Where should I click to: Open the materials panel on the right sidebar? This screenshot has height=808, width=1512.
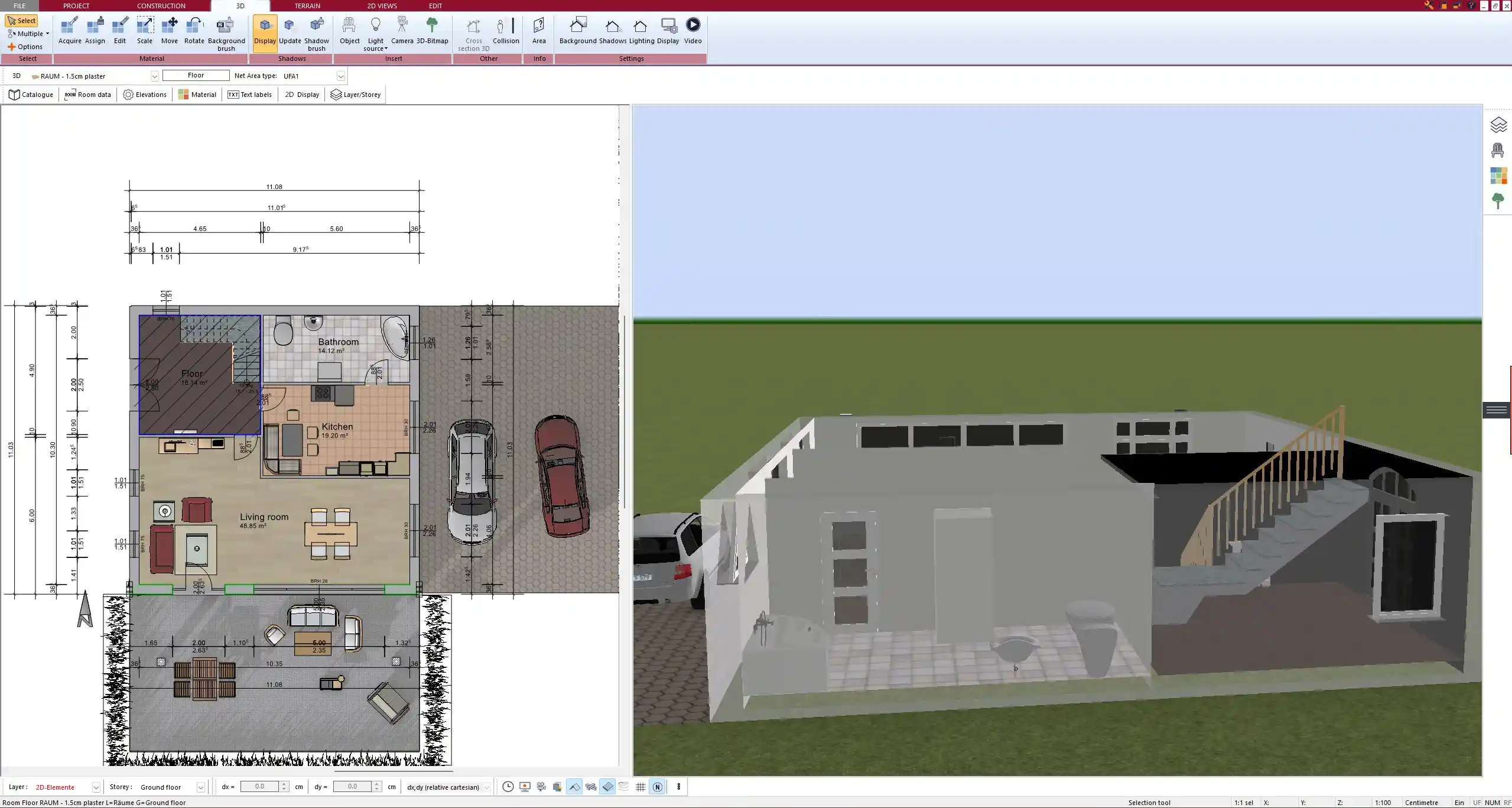click(x=1498, y=175)
